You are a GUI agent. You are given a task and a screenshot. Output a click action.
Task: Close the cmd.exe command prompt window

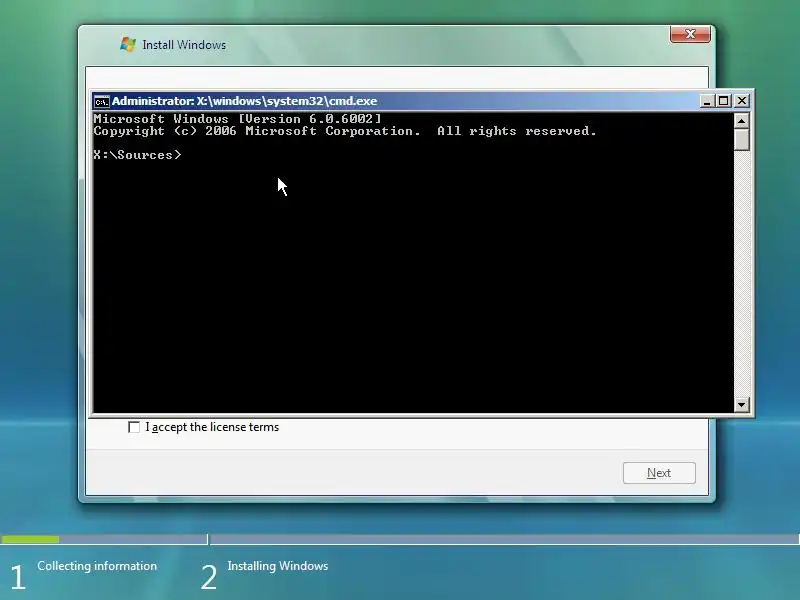tap(741, 101)
